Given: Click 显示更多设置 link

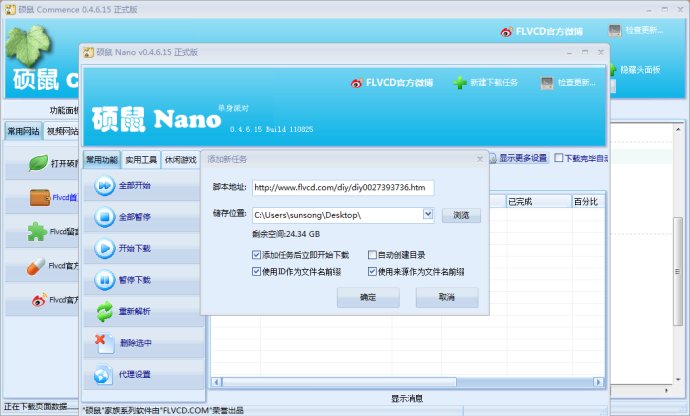Looking at the screenshot, I should tap(523, 158).
